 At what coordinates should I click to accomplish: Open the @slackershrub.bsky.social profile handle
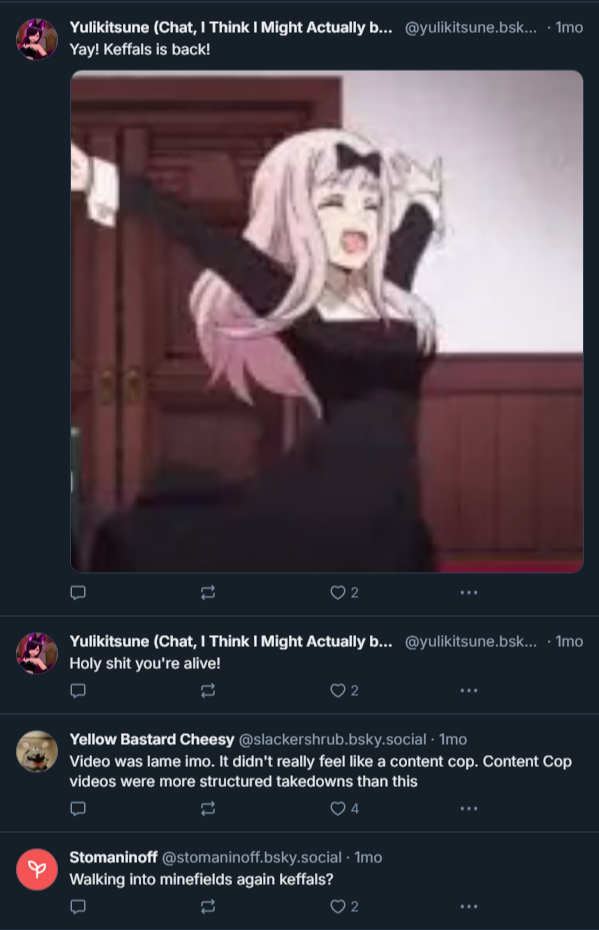[x=332, y=740]
